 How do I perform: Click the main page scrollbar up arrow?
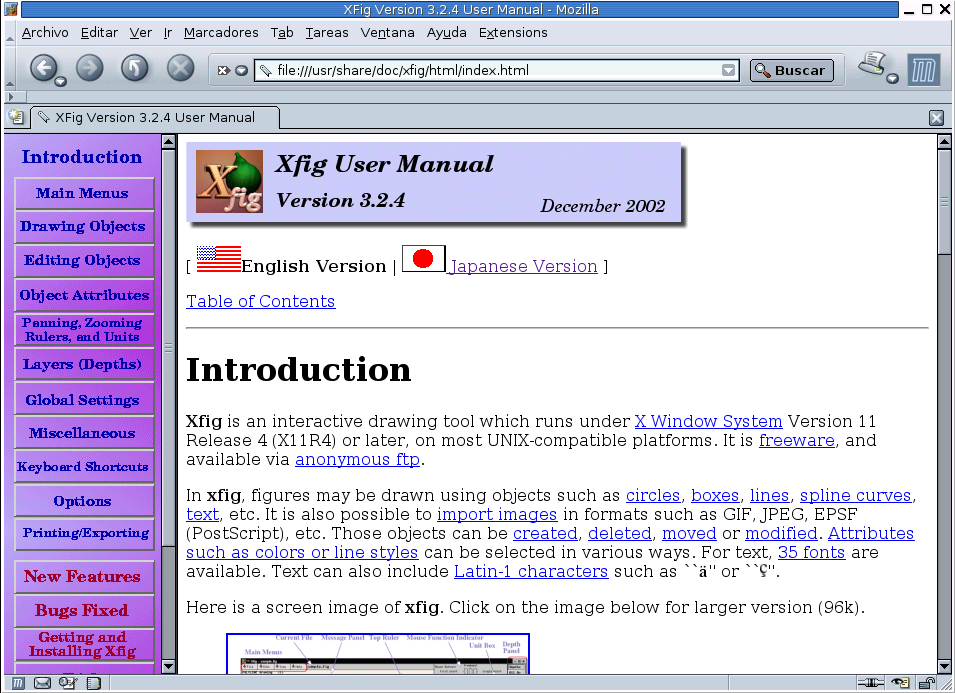coord(944,142)
